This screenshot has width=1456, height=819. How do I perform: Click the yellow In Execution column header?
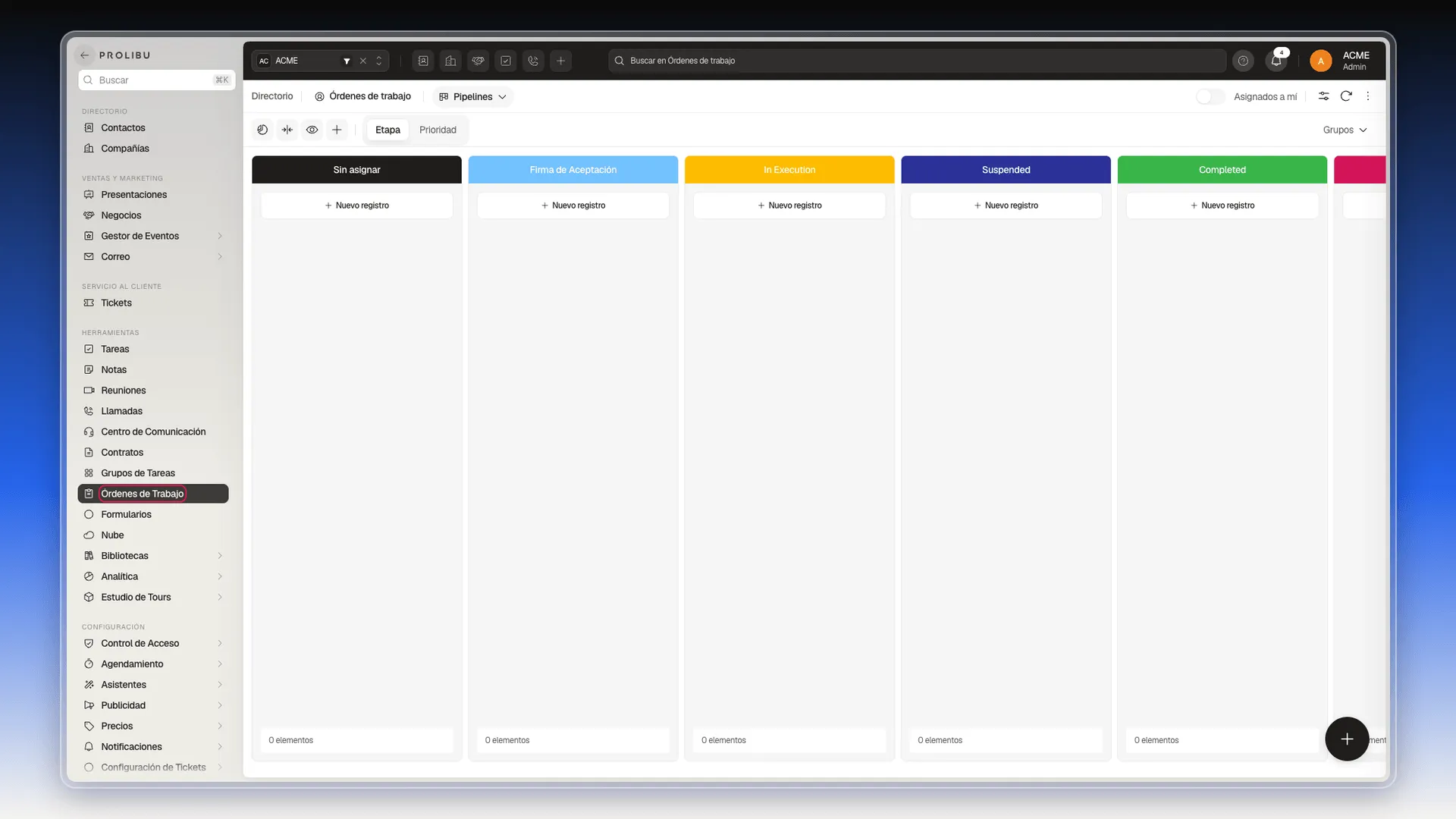coord(789,170)
